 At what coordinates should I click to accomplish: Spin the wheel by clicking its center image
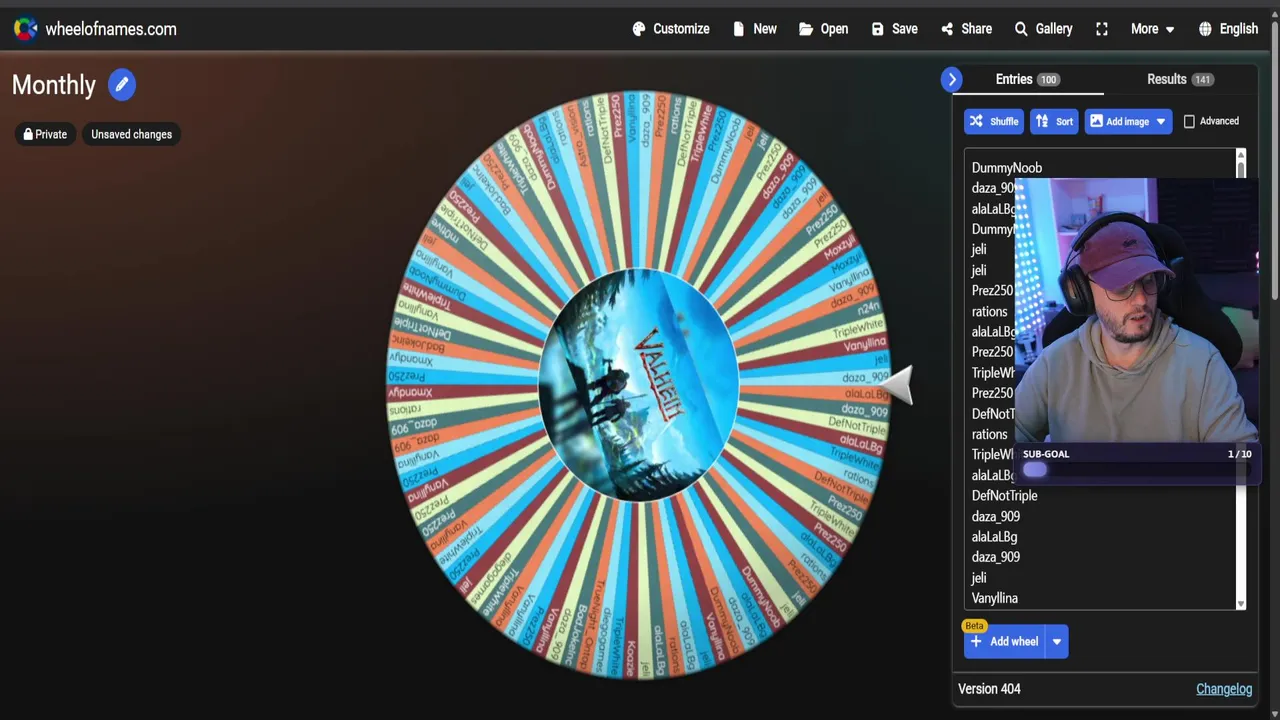coord(639,385)
